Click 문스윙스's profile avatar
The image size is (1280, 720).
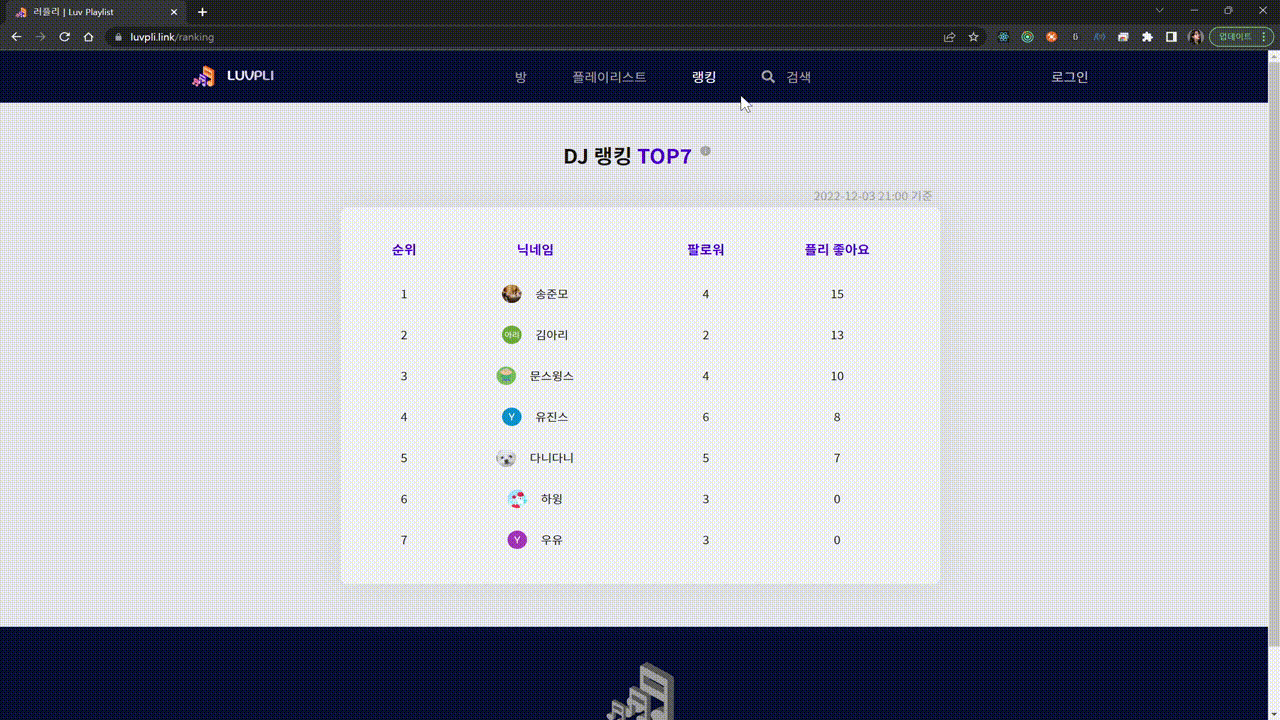(x=506, y=376)
